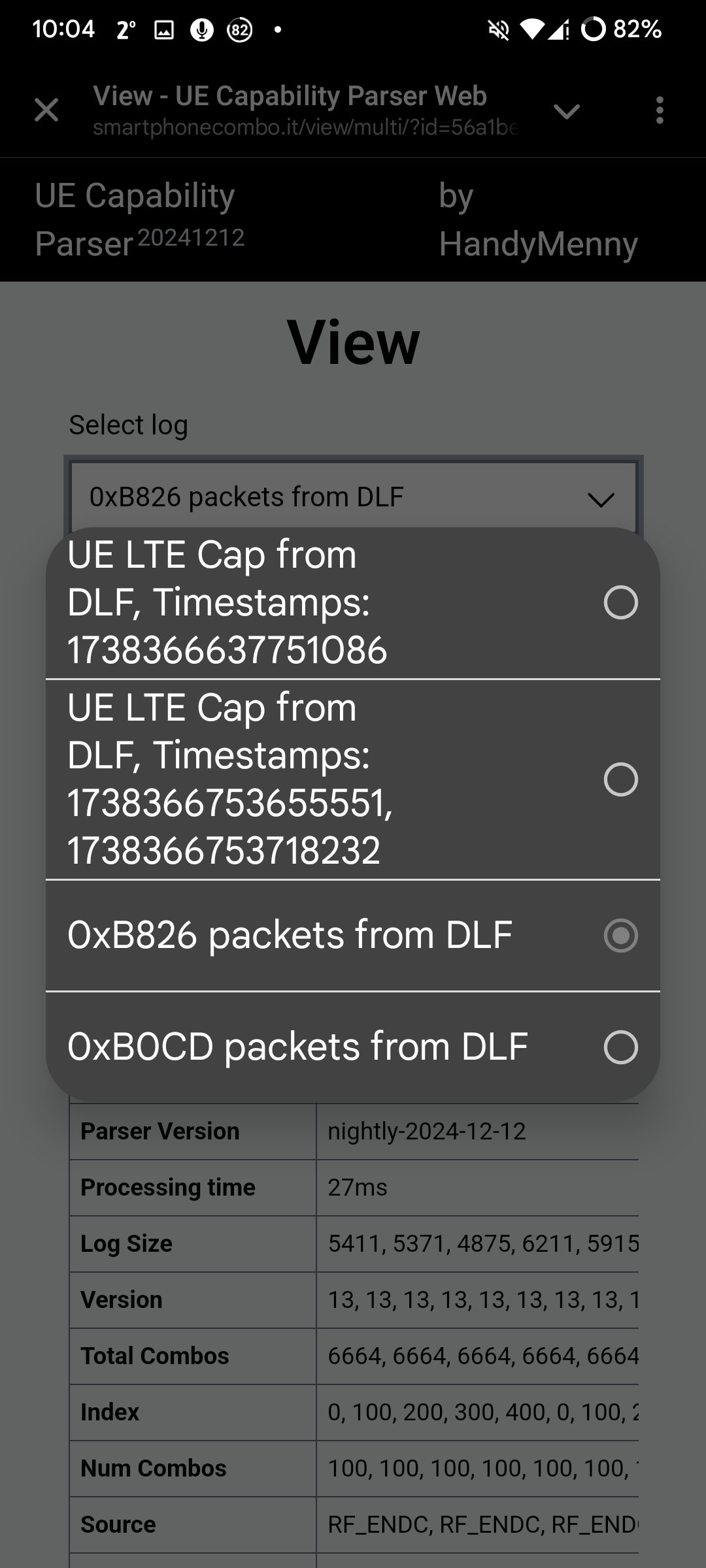The image size is (706, 1568).
Task: Tap the microphone status bar icon
Action: click(x=201, y=29)
